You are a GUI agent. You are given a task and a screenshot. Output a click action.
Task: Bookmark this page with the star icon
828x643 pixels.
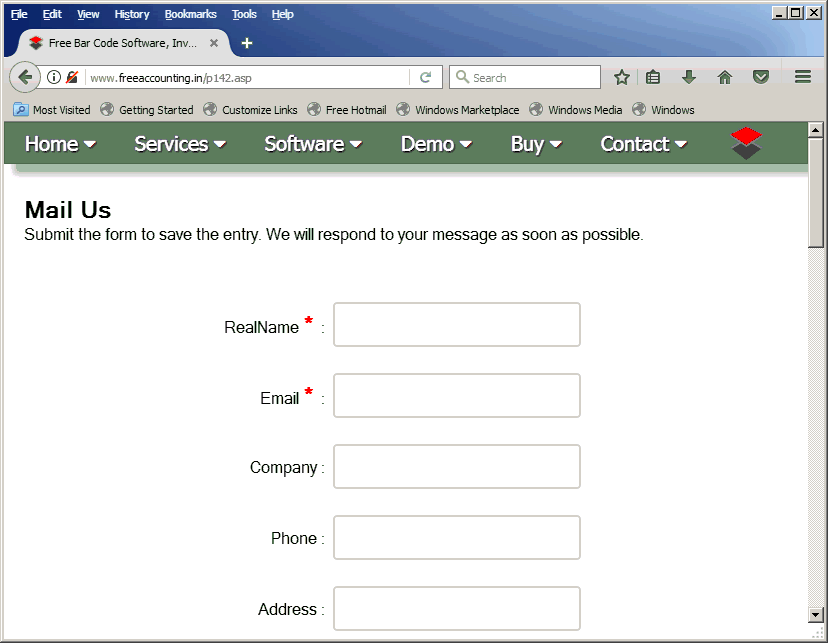[x=621, y=77]
